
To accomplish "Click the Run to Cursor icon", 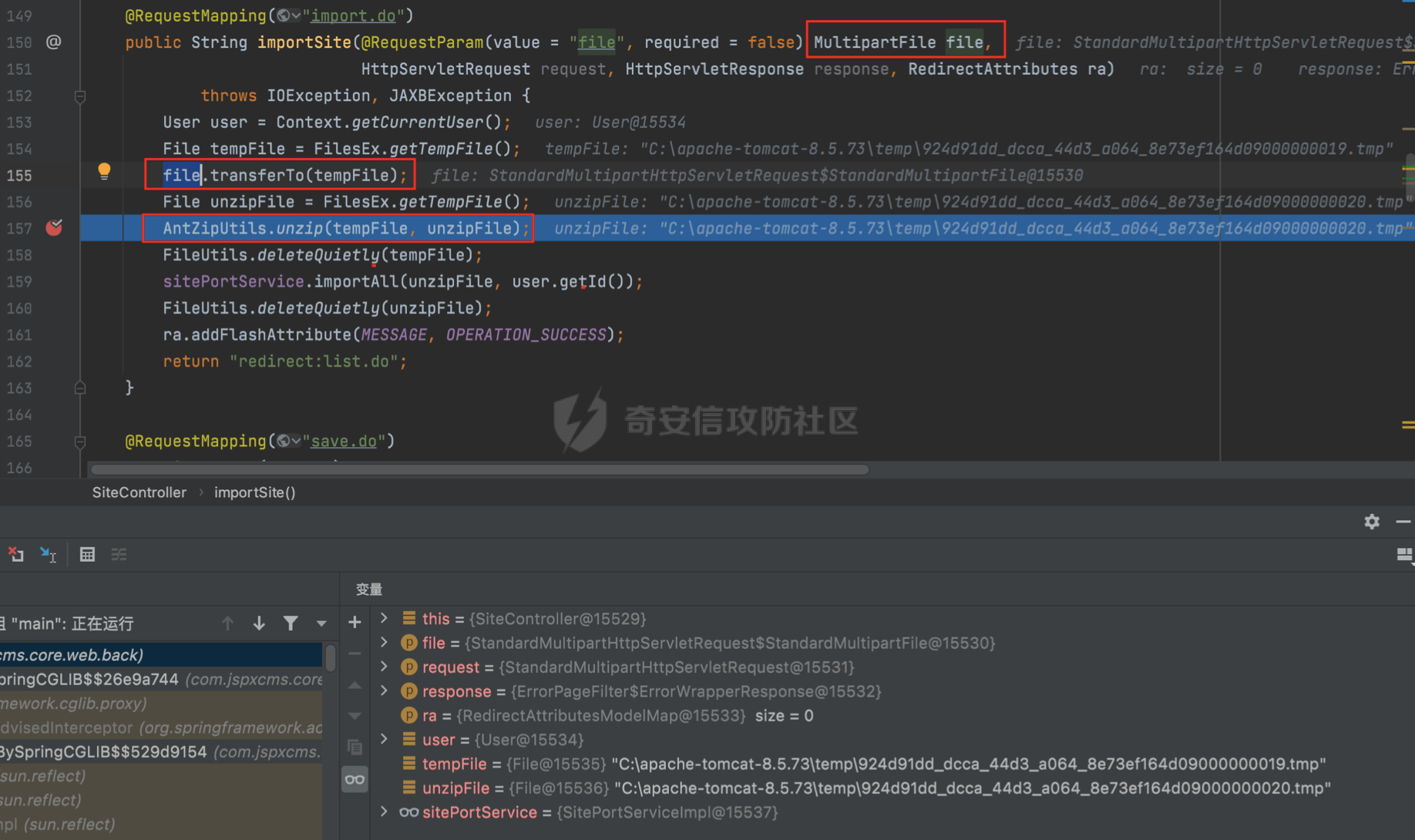I will (49, 554).
